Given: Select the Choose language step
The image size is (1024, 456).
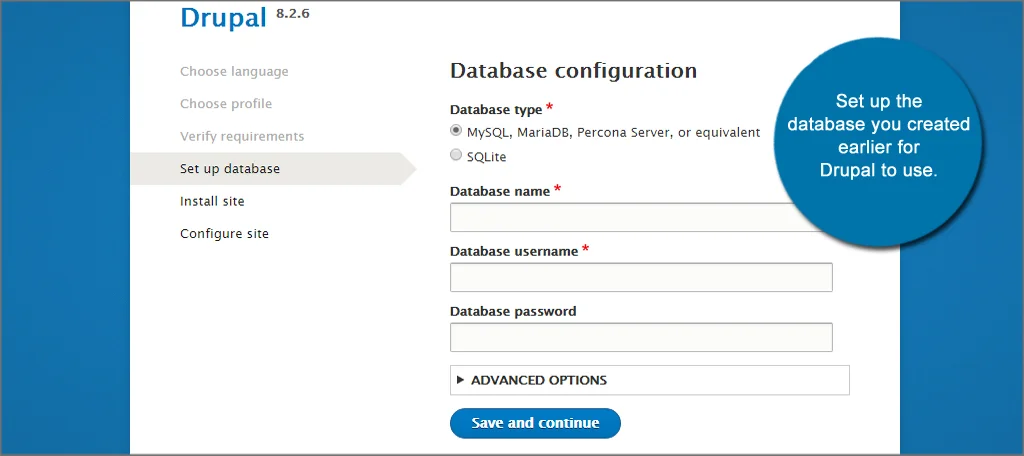Looking at the screenshot, I should 234,72.
